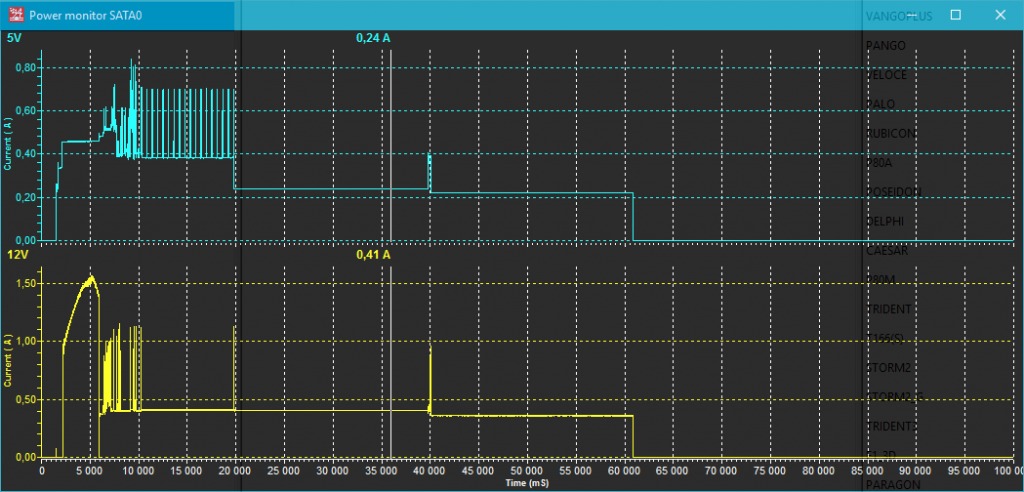Select PANGO in the overlaid list
Viewport: 1024px width, 492px height.
[886, 45]
